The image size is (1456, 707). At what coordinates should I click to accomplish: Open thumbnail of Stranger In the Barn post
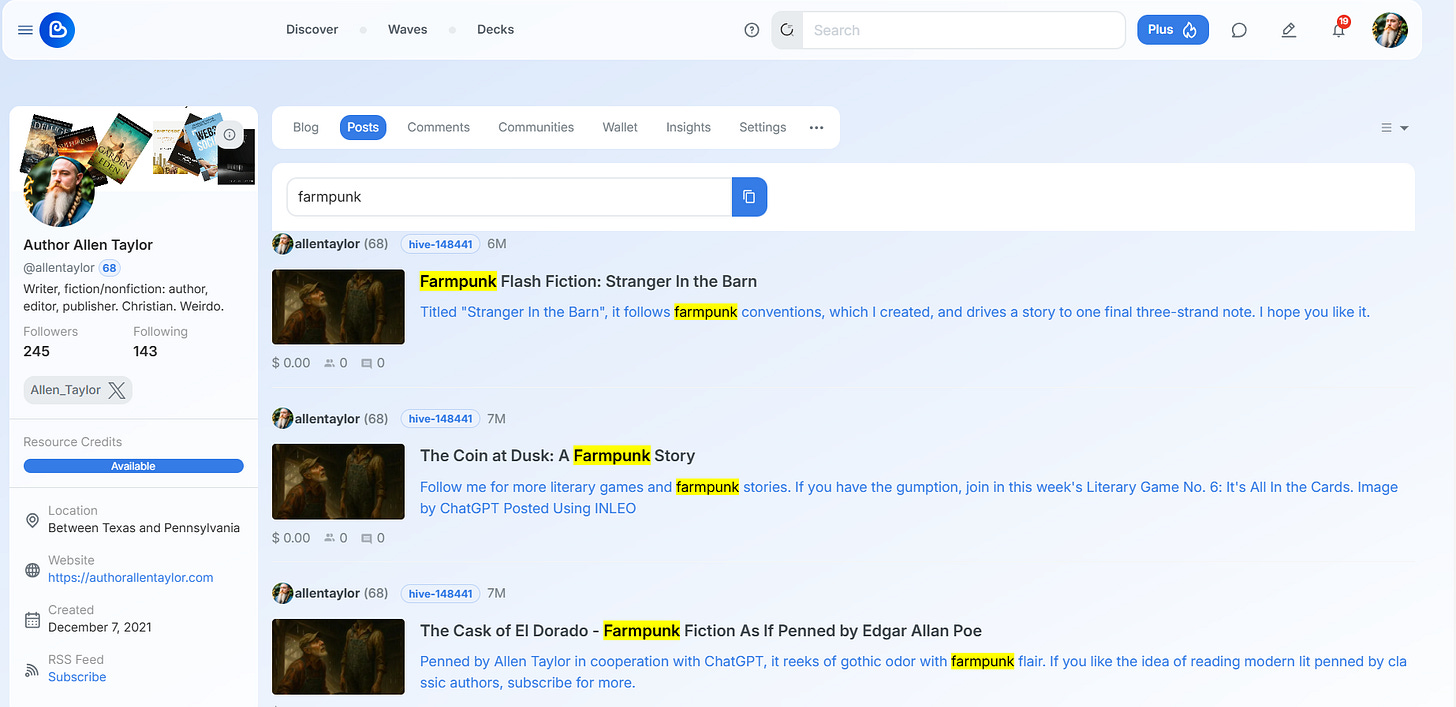(338, 307)
